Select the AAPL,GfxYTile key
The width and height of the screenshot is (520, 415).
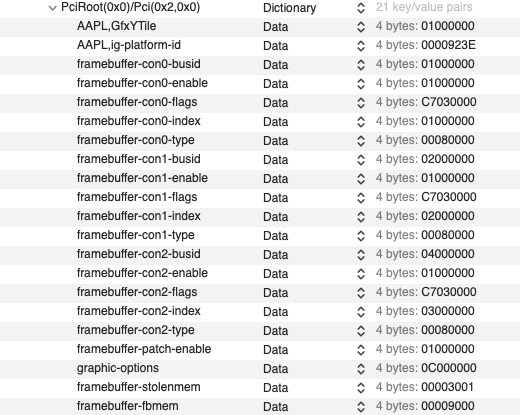(x=116, y=26)
